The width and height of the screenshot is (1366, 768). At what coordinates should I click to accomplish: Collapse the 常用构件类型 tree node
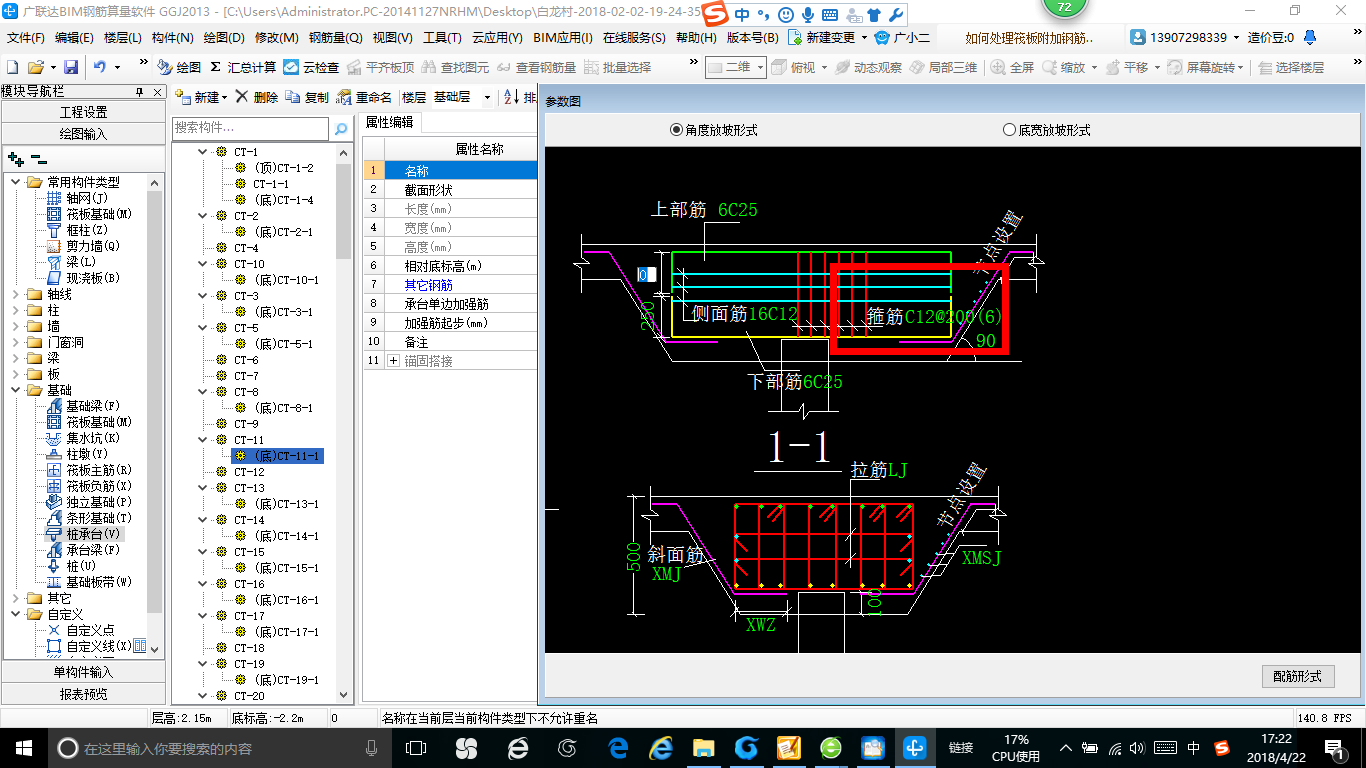[15, 182]
